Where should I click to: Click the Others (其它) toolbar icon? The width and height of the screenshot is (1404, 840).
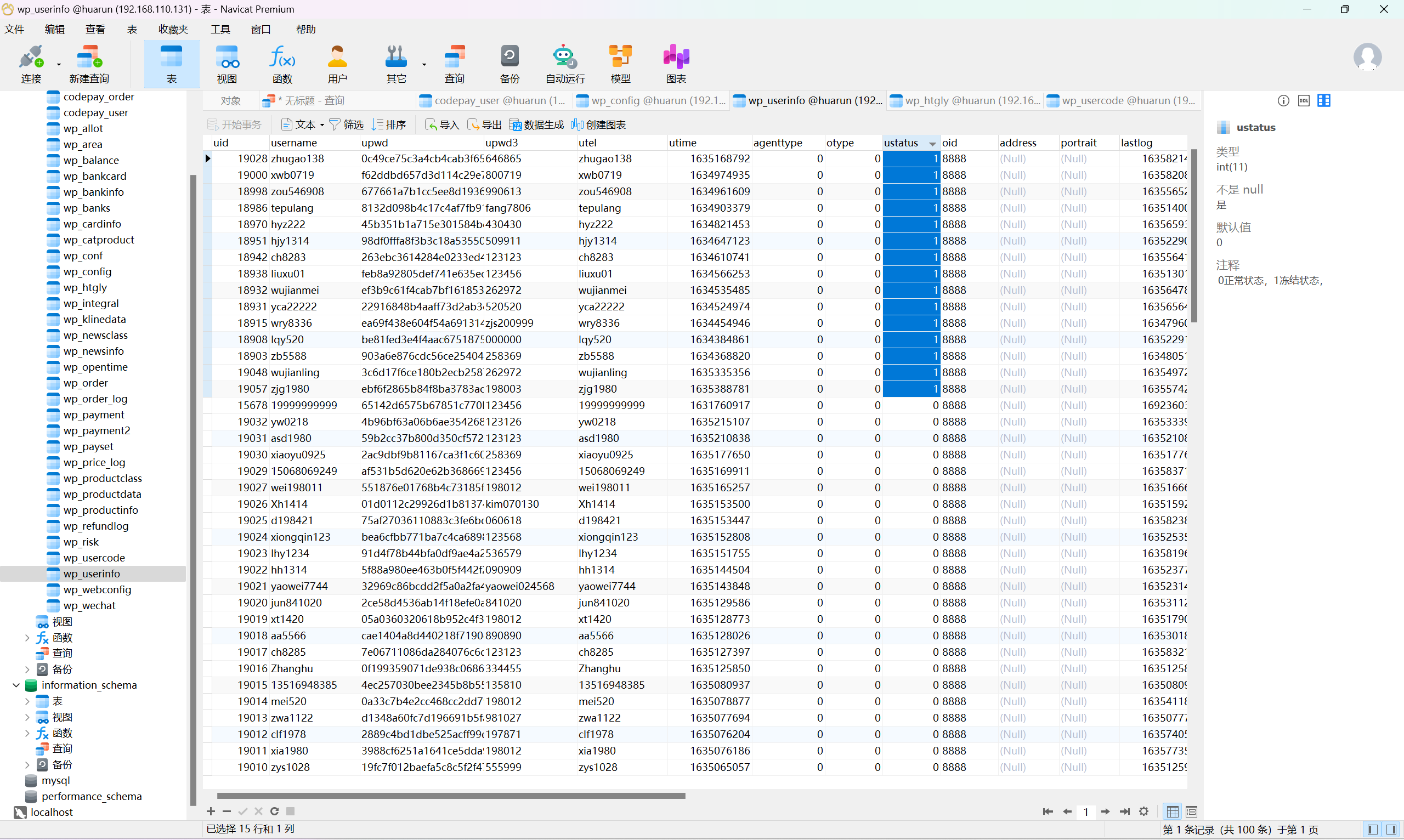point(396,64)
